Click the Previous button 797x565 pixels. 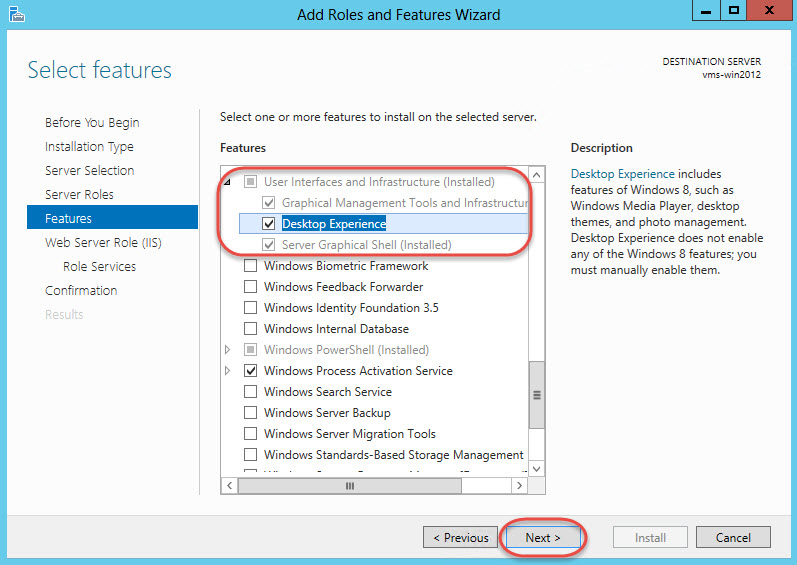[461, 538]
